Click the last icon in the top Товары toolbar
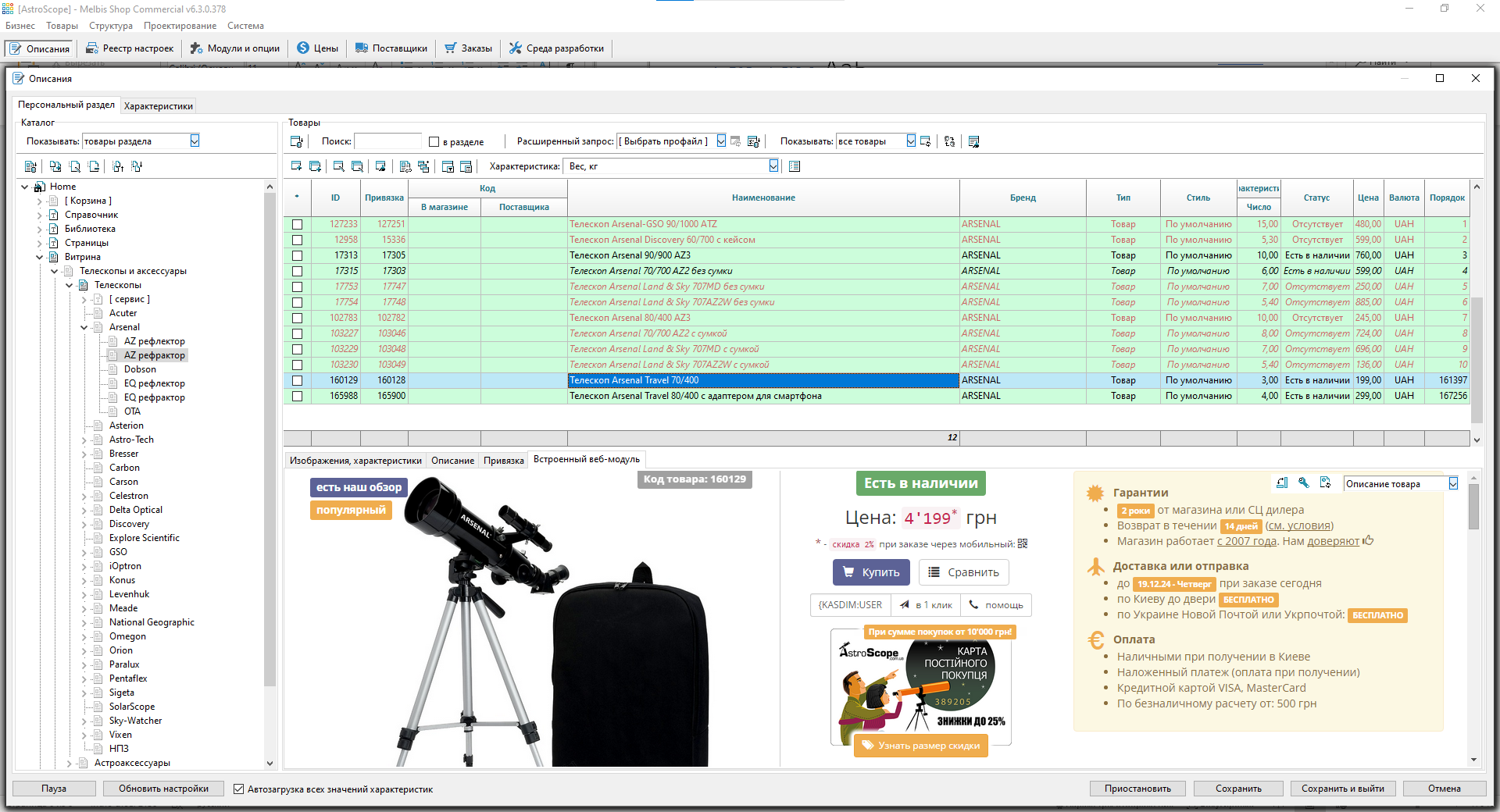Screen dimensions: 1500x812 click(x=974, y=141)
